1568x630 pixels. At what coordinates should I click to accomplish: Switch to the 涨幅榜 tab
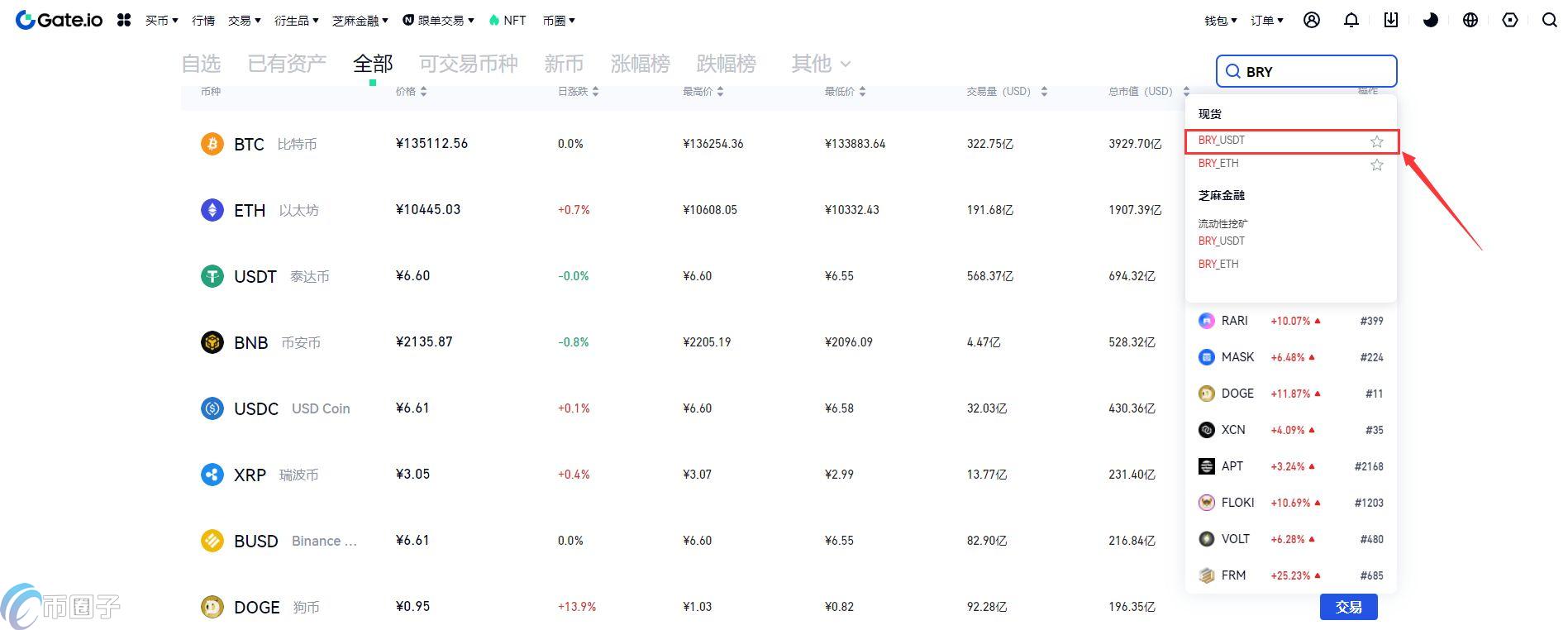pos(641,64)
